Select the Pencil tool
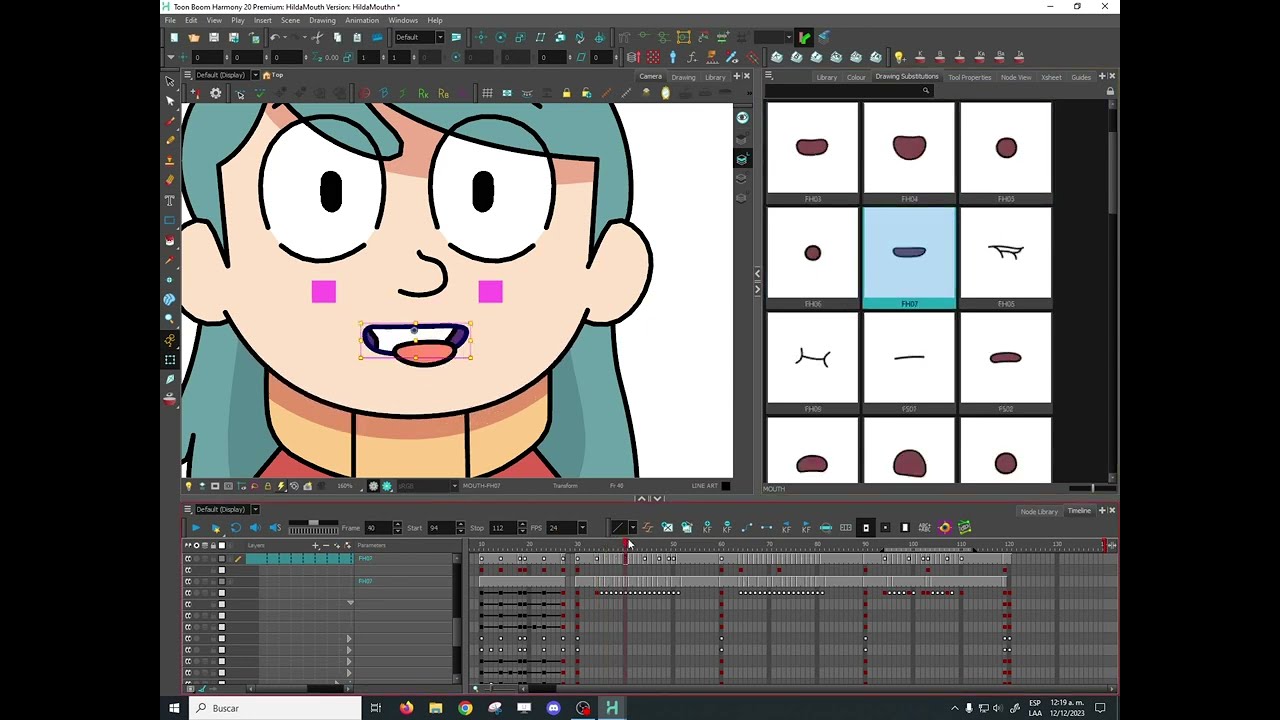 (x=170, y=141)
